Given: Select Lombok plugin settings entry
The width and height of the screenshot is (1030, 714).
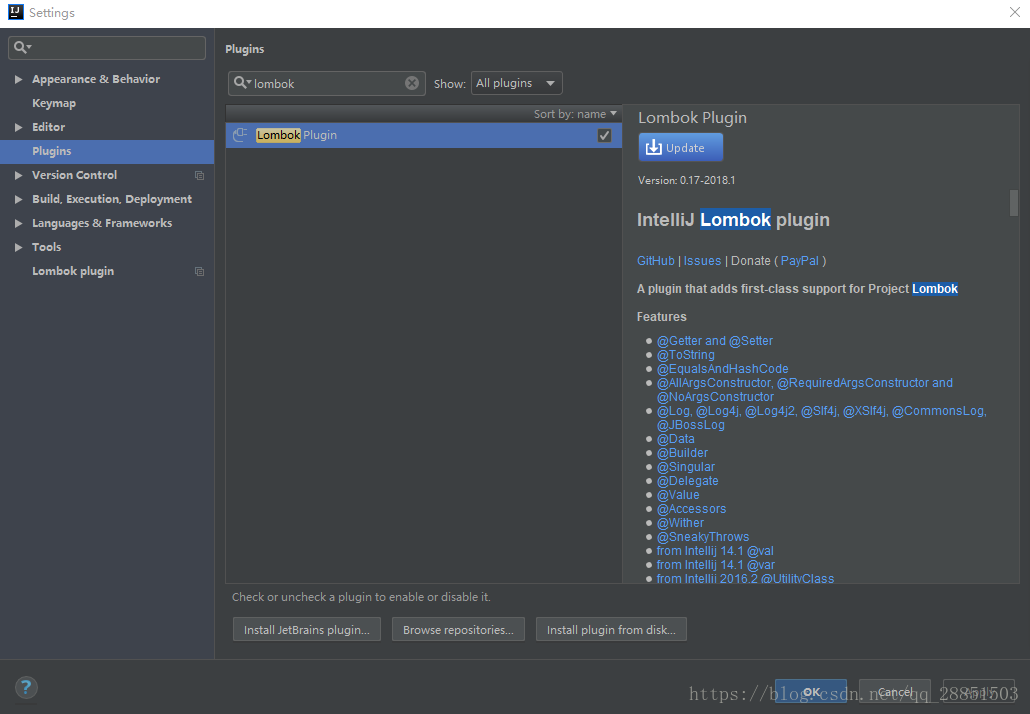Looking at the screenshot, I should [73, 271].
